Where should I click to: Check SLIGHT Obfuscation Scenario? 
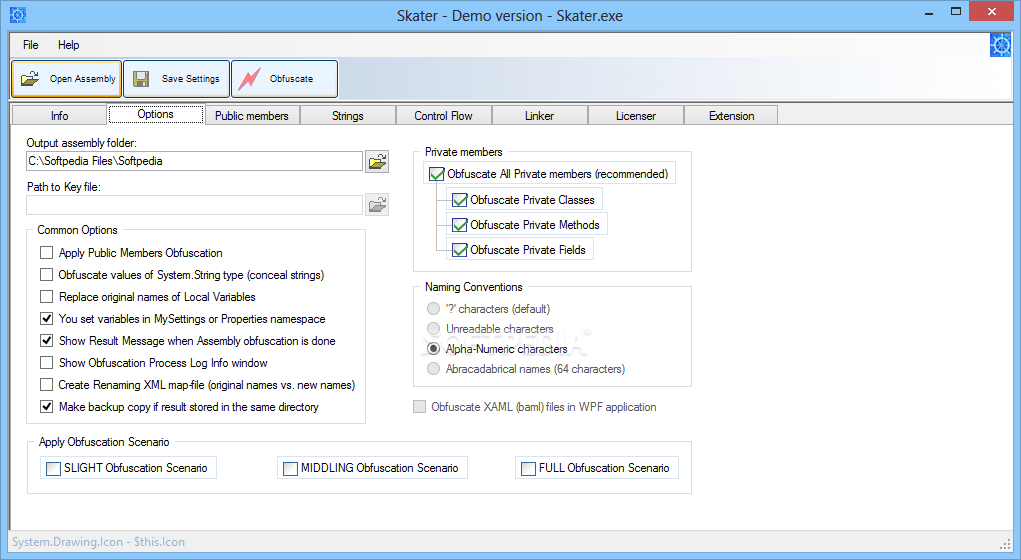point(53,468)
